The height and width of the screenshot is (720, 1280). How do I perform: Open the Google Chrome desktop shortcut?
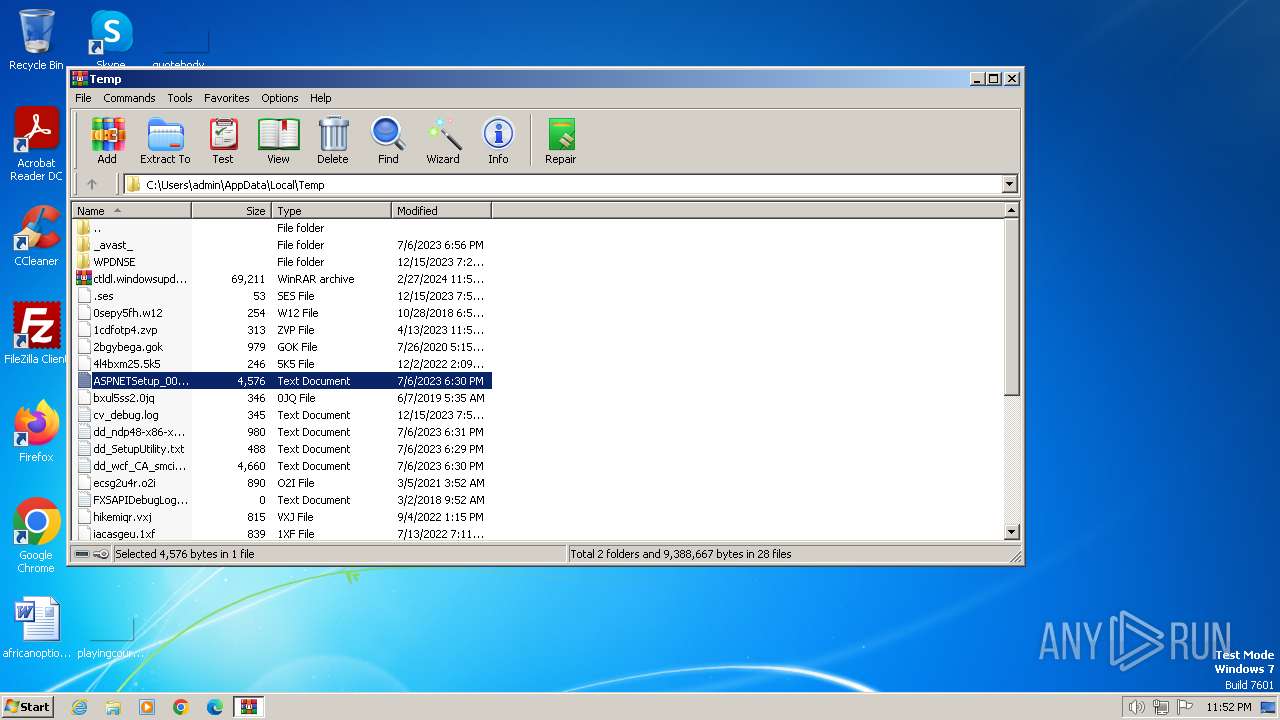pos(36,536)
